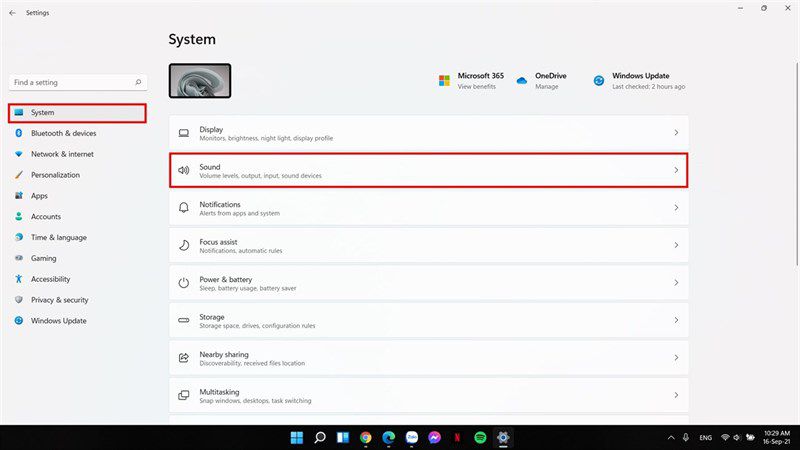Expand Display row chevron
The width and height of the screenshot is (800, 450).
tap(676, 133)
